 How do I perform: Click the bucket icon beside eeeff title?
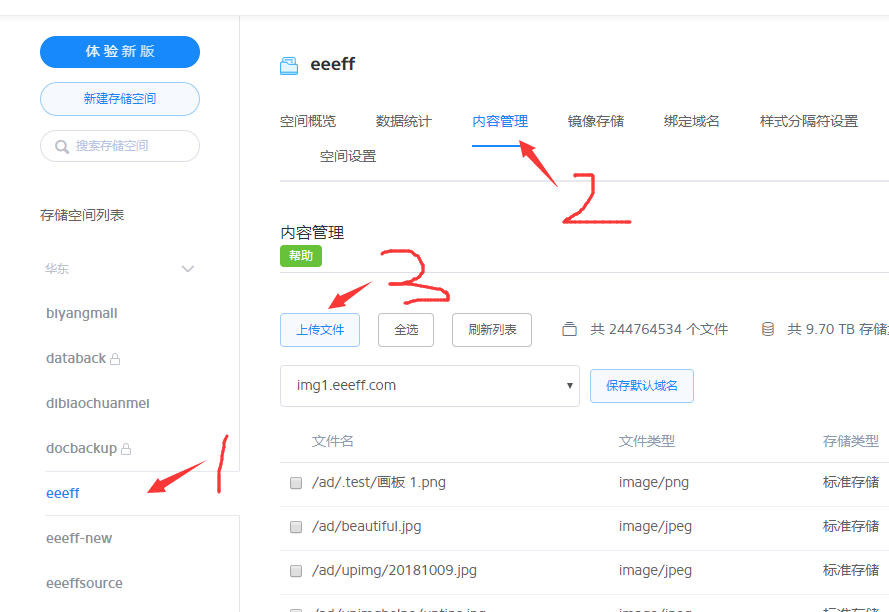289,63
